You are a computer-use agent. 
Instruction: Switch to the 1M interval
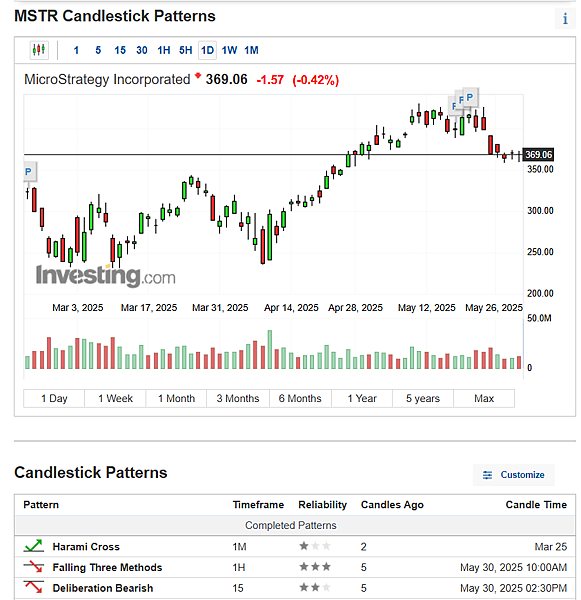coord(251,50)
